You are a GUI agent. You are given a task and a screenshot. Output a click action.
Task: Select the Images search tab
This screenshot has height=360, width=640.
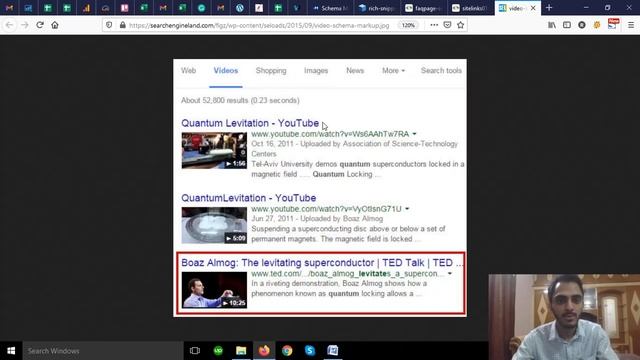tap(316, 71)
